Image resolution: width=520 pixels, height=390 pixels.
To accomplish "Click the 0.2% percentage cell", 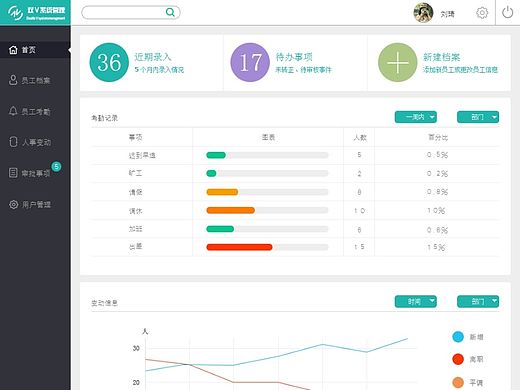I will (x=437, y=174).
